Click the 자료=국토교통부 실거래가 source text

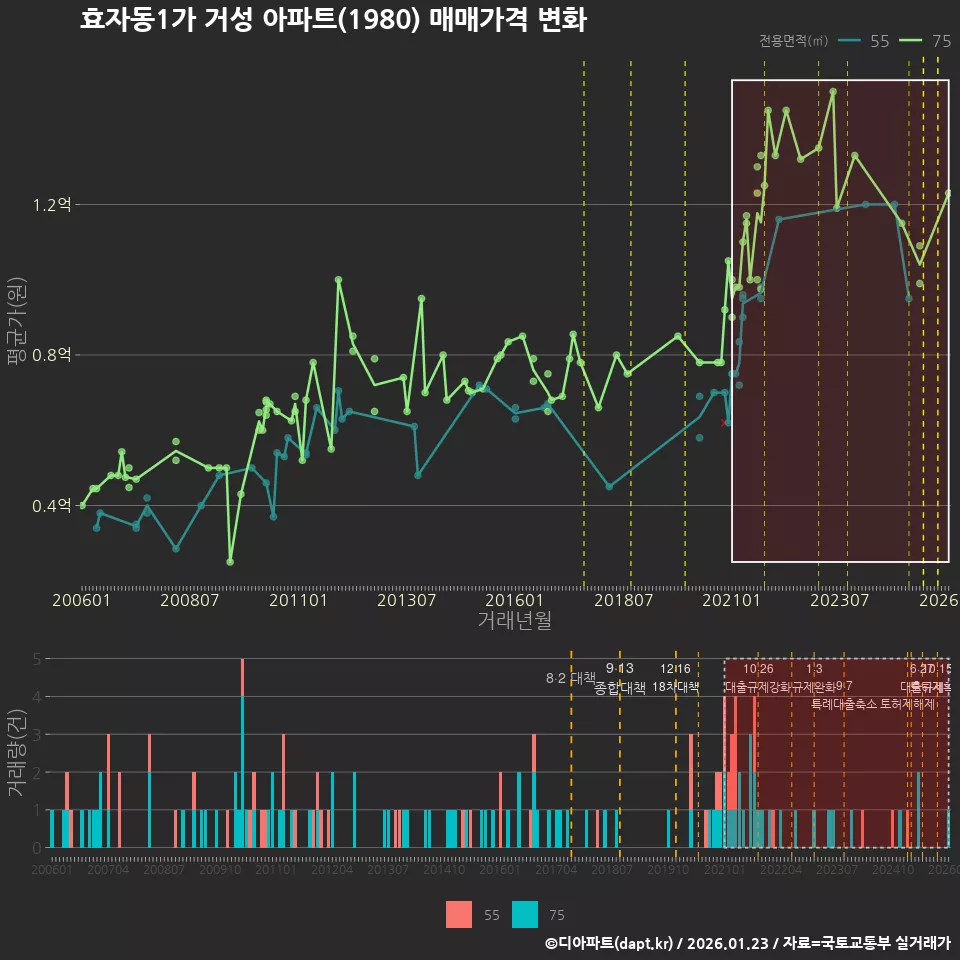(x=866, y=943)
